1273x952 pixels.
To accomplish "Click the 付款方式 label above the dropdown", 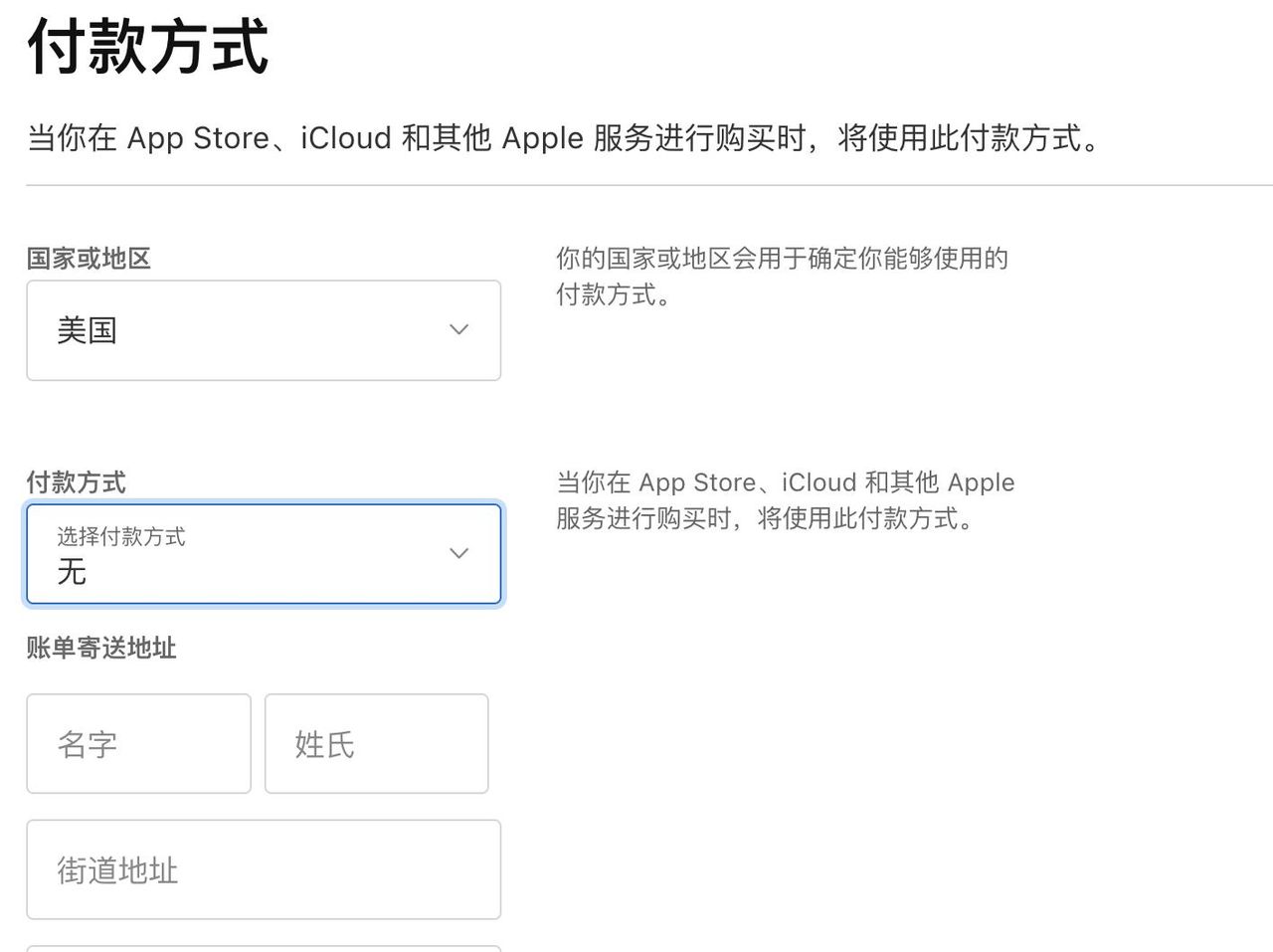I will pyautogui.click(x=76, y=482).
